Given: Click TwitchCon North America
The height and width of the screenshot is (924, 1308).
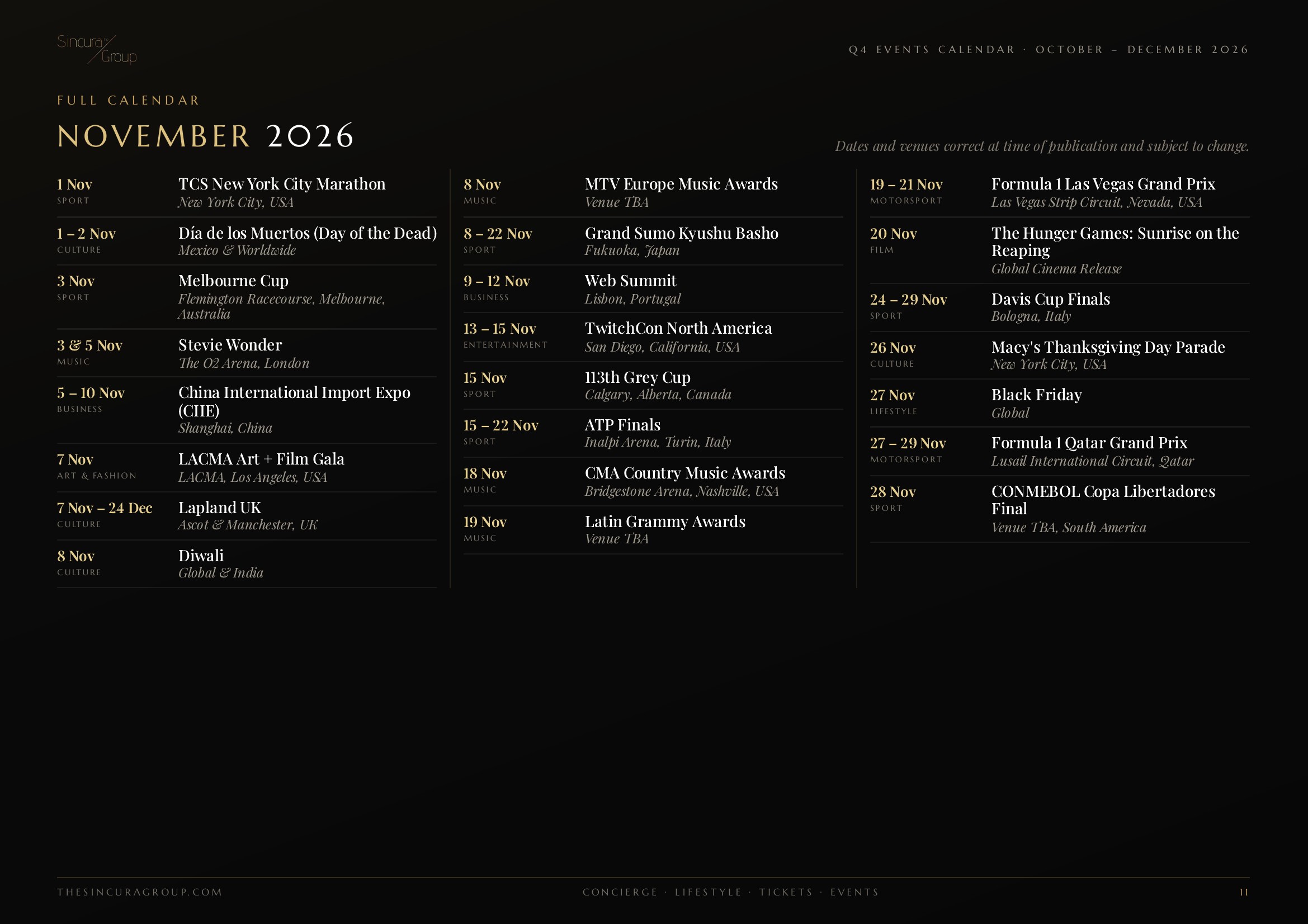Looking at the screenshot, I should pyautogui.click(x=678, y=329).
